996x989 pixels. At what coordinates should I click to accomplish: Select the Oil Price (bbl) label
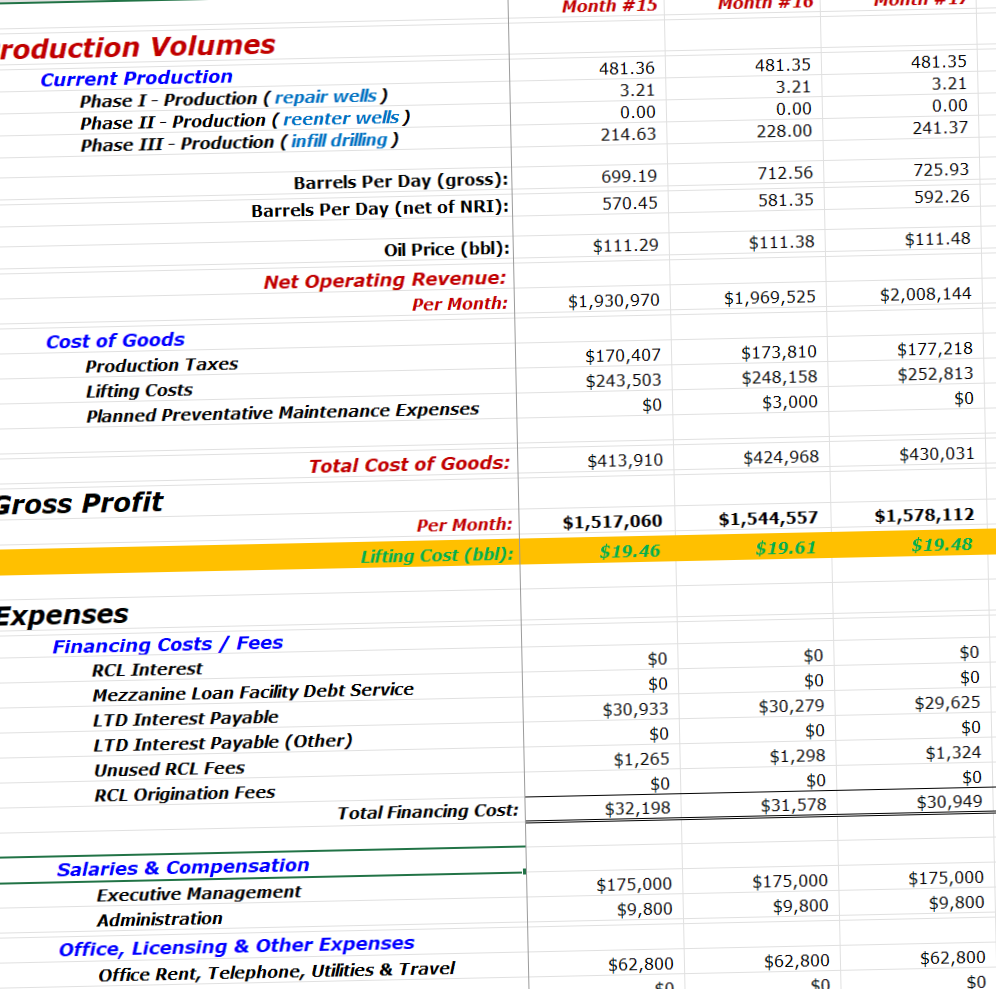[x=447, y=249]
